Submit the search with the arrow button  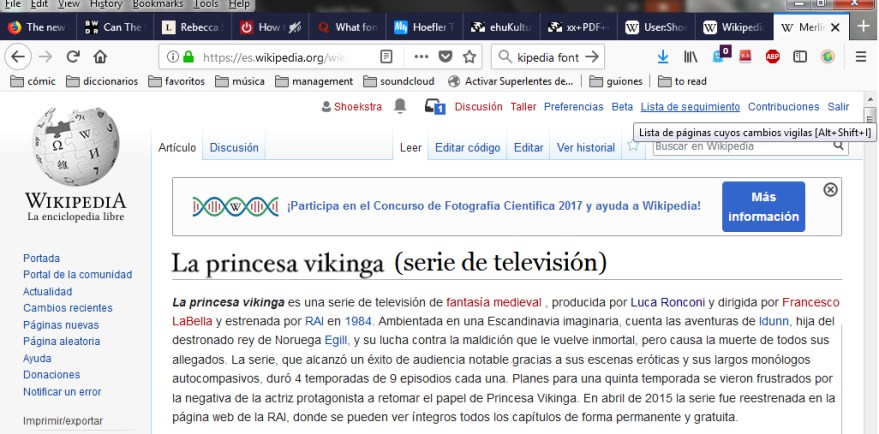[x=591, y=57]
